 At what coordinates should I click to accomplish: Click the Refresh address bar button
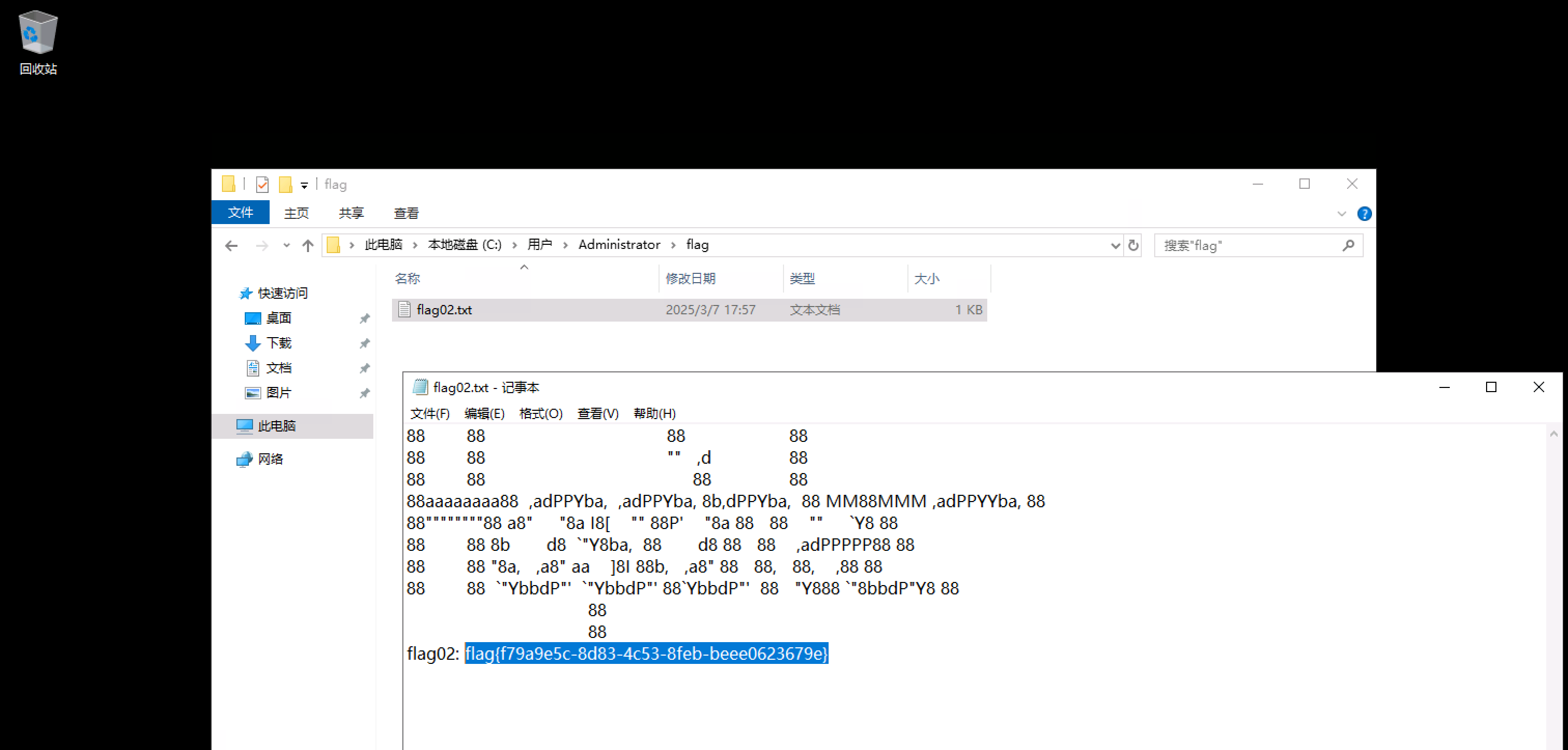coord(1133,245)
